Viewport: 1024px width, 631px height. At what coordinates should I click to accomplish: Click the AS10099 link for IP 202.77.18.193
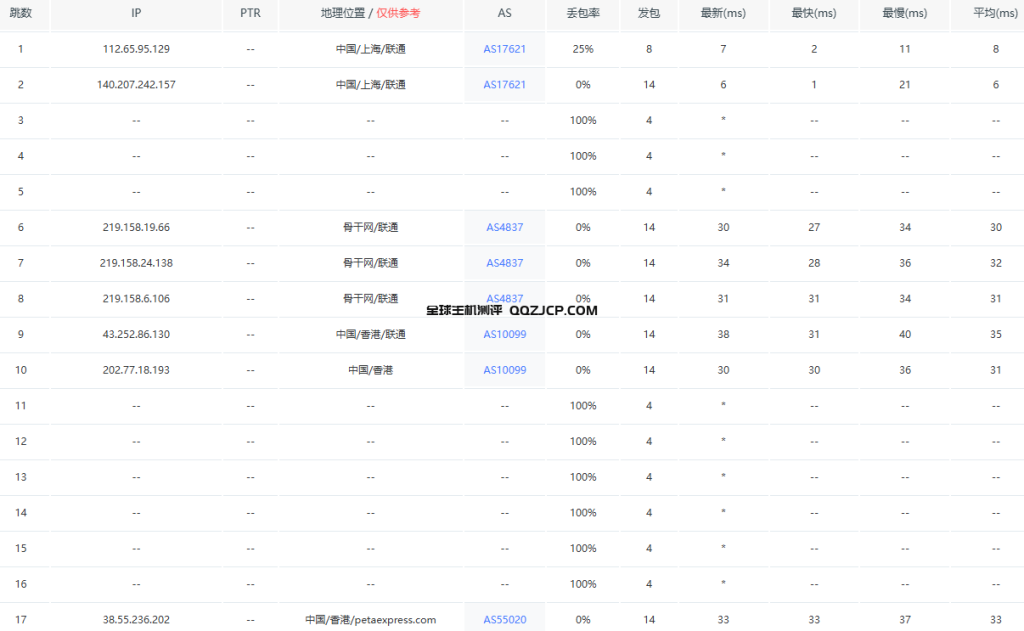[x=504, y=370]
